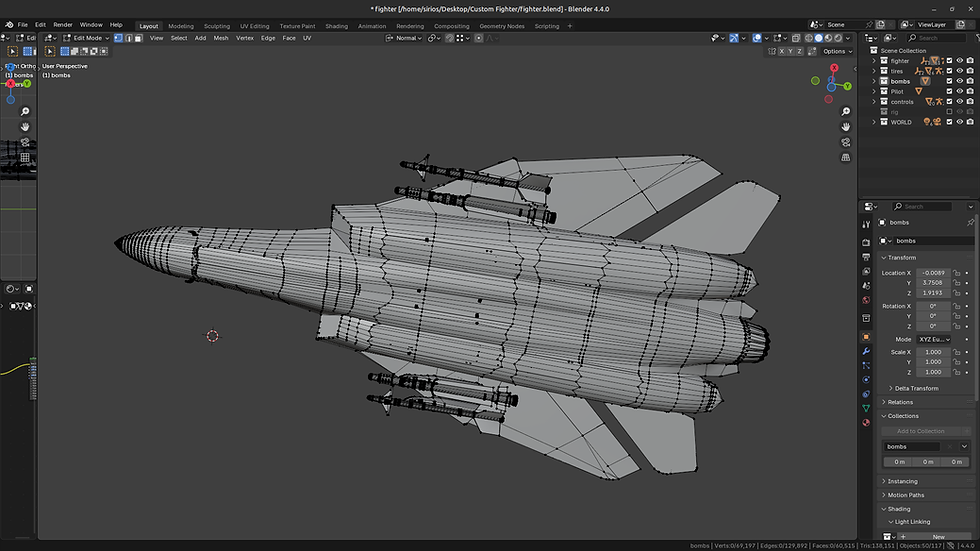Viewport: 980px width, 551px height.
Task: Uncheck the controls collection checkbox
Action: pos(949,102)
